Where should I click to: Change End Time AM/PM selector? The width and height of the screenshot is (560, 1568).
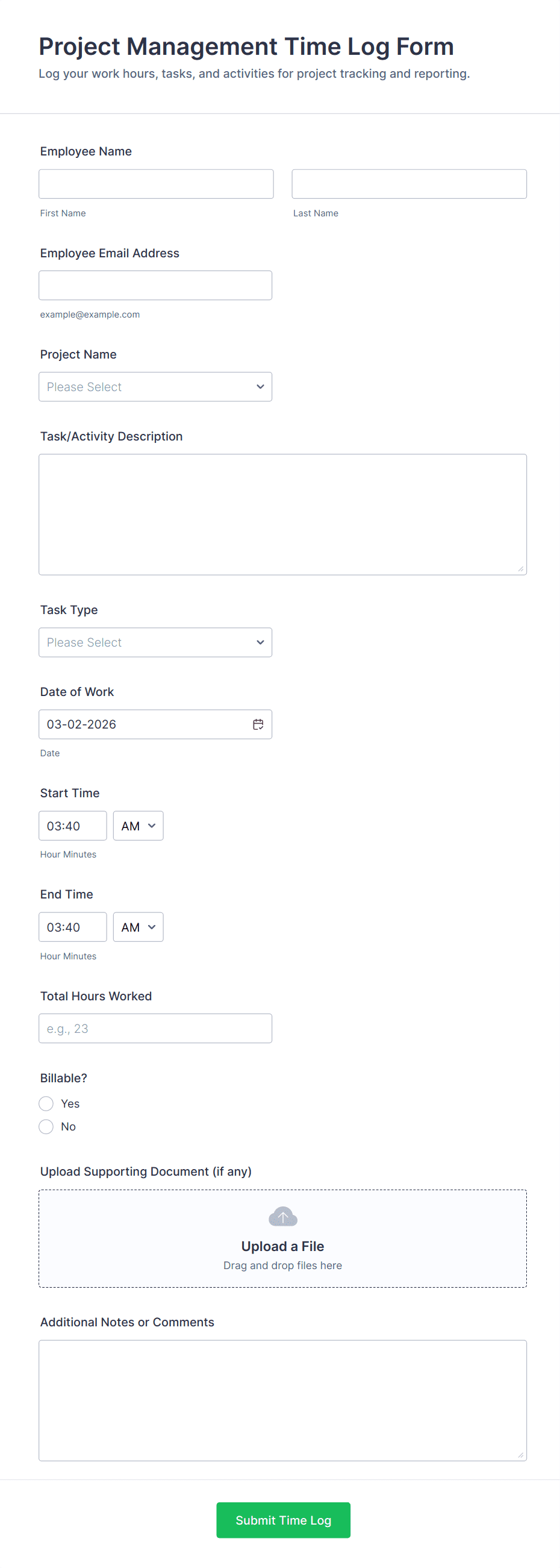138,927
